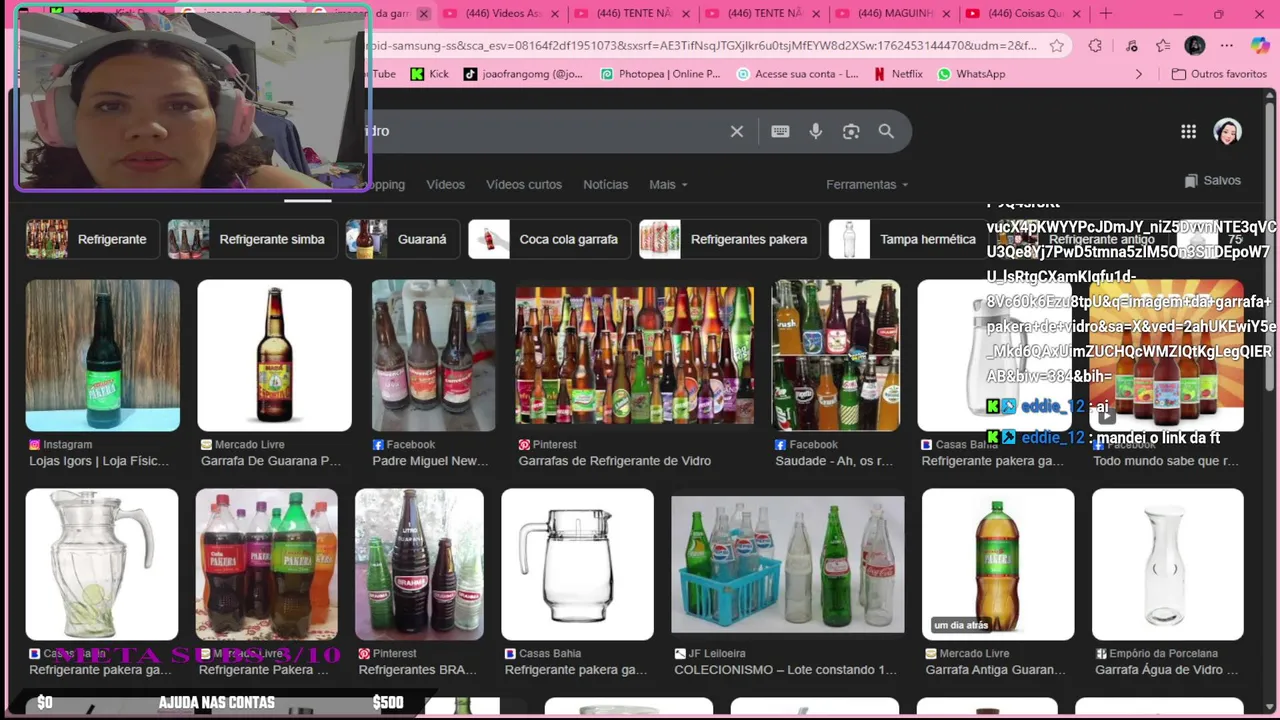
Task: Open the Salvos saved items
Action: coord(1212,181)
